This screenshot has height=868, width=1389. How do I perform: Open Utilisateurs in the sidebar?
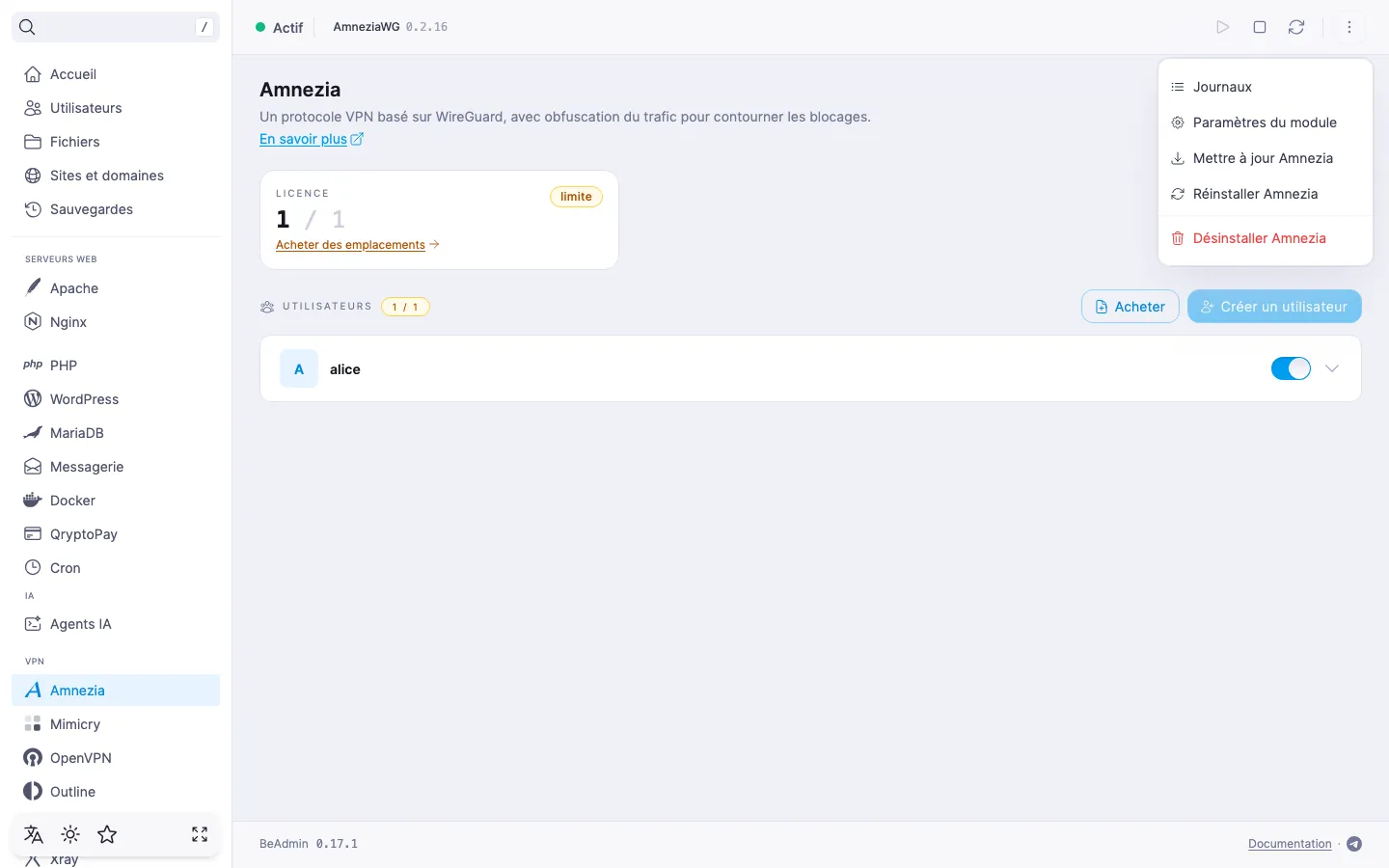click(x=116, y=108)
